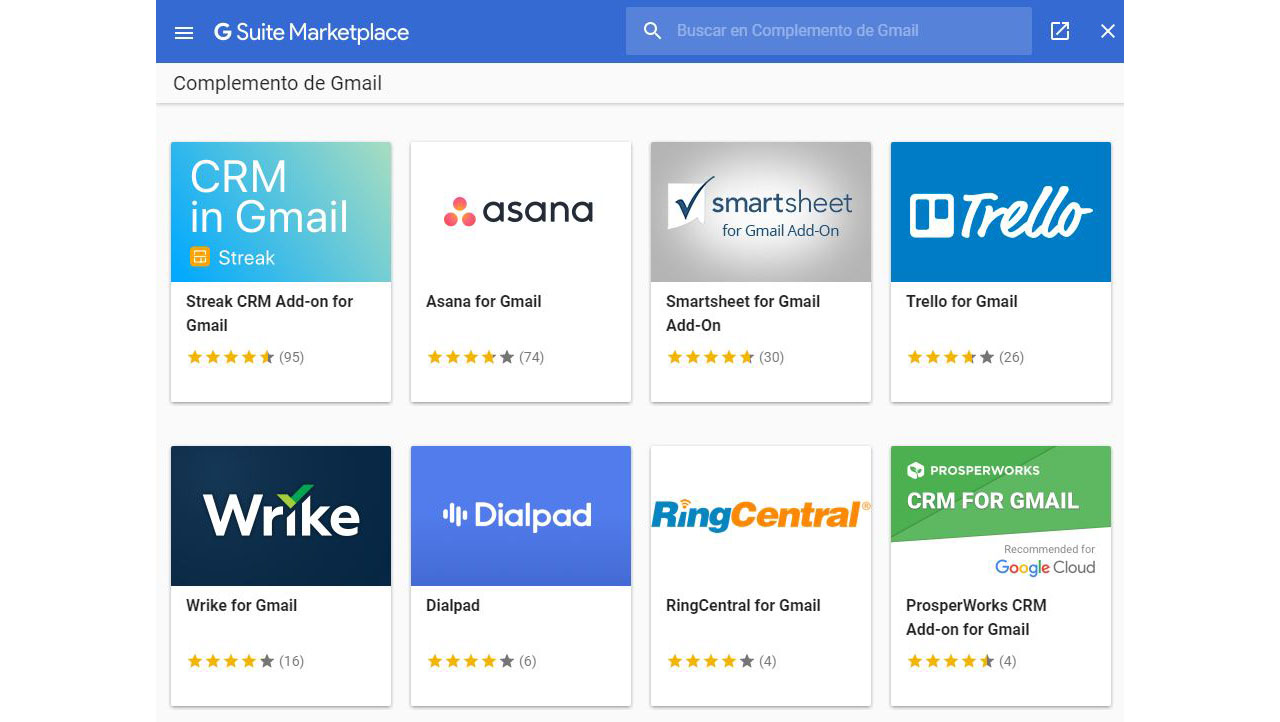The image size is (1280, 722).
Task: Open the hamburger navigation menu
Action: point(184,32)
